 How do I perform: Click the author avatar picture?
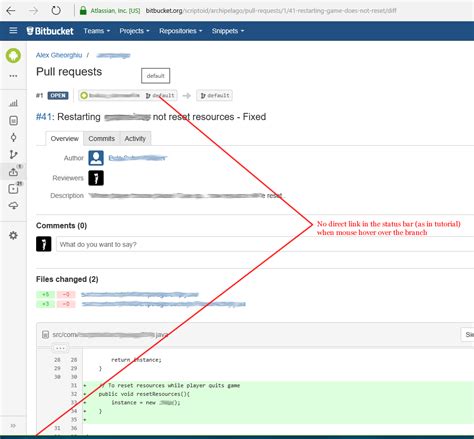point(96,158)
